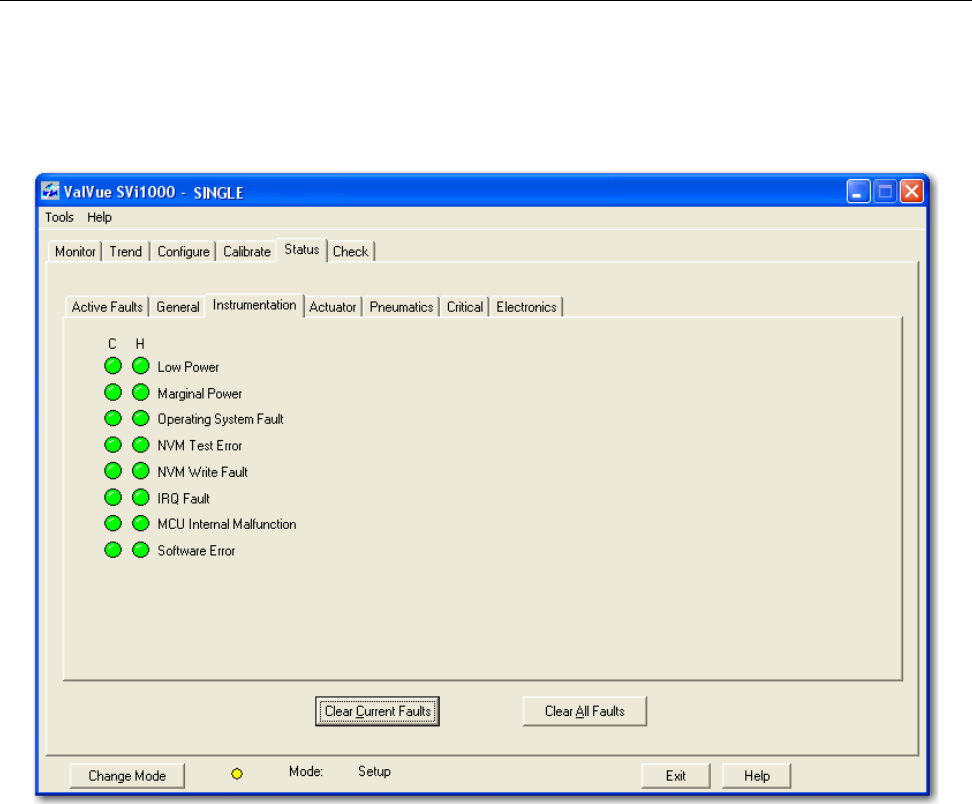
Task: Click the Exit button
Action: (x=676, y=775)
